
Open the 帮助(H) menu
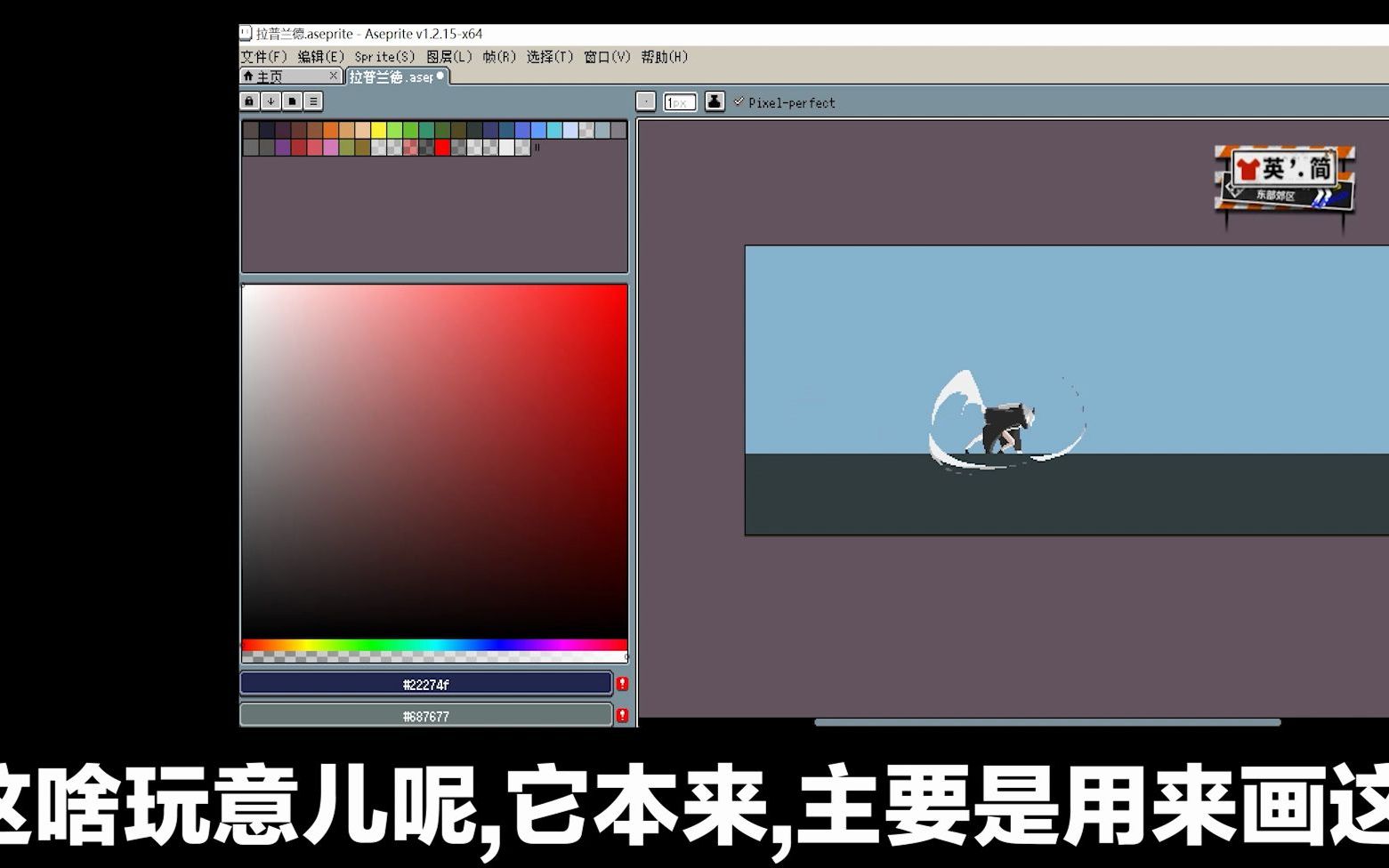point(664,57)
